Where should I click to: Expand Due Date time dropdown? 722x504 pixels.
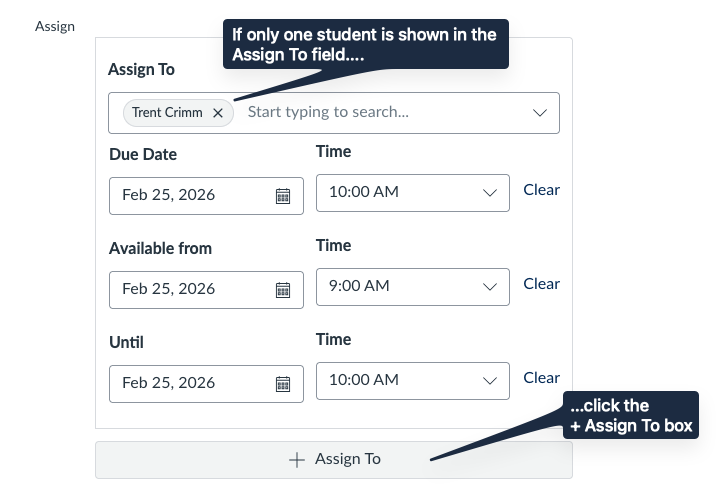coord(490,192)
